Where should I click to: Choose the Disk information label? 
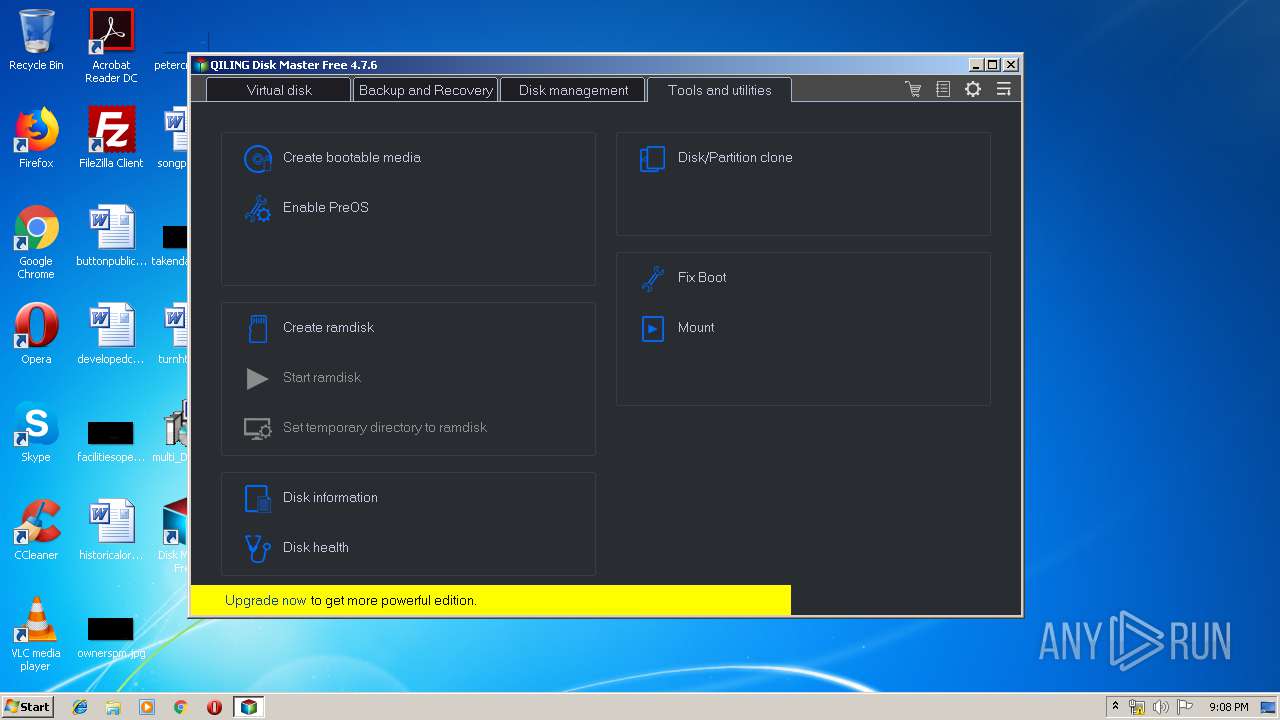click(330, 498)
